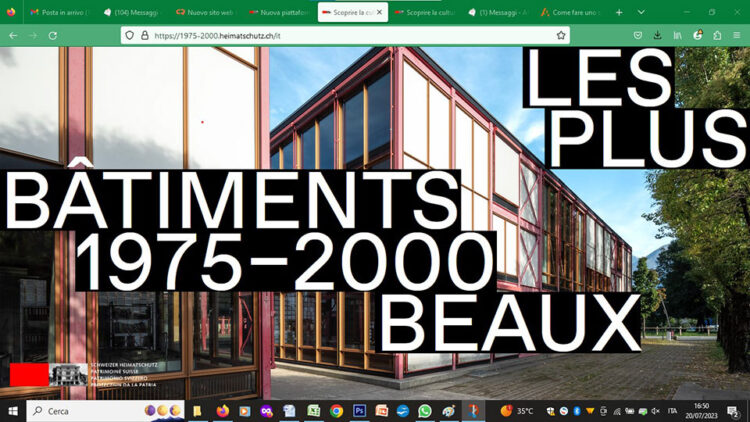Open a new browser tab
The width and height of the screenshot is (750, 422).
click(619, 12)
